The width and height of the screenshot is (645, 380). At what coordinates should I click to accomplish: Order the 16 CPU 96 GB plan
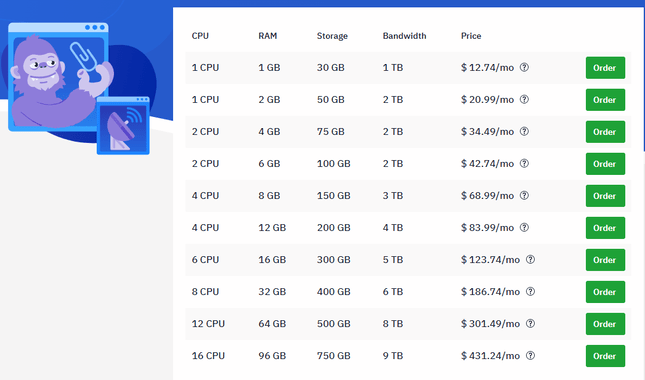[605, 356]
